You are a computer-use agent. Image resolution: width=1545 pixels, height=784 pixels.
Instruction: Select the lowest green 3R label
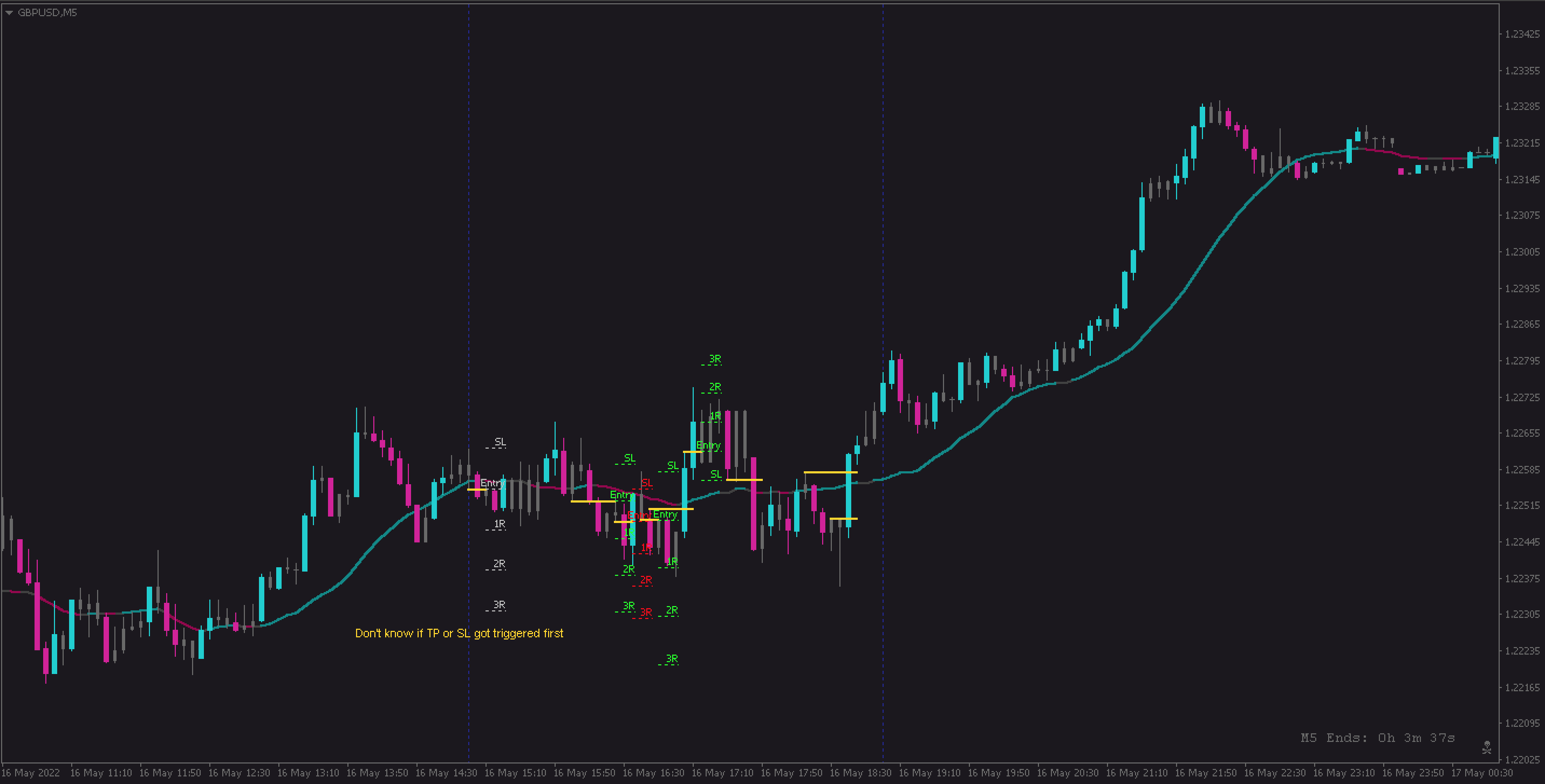pos(671,659)
